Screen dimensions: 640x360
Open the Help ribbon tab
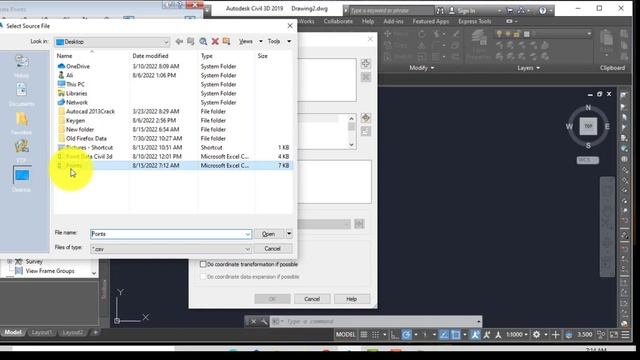(368, 21)
